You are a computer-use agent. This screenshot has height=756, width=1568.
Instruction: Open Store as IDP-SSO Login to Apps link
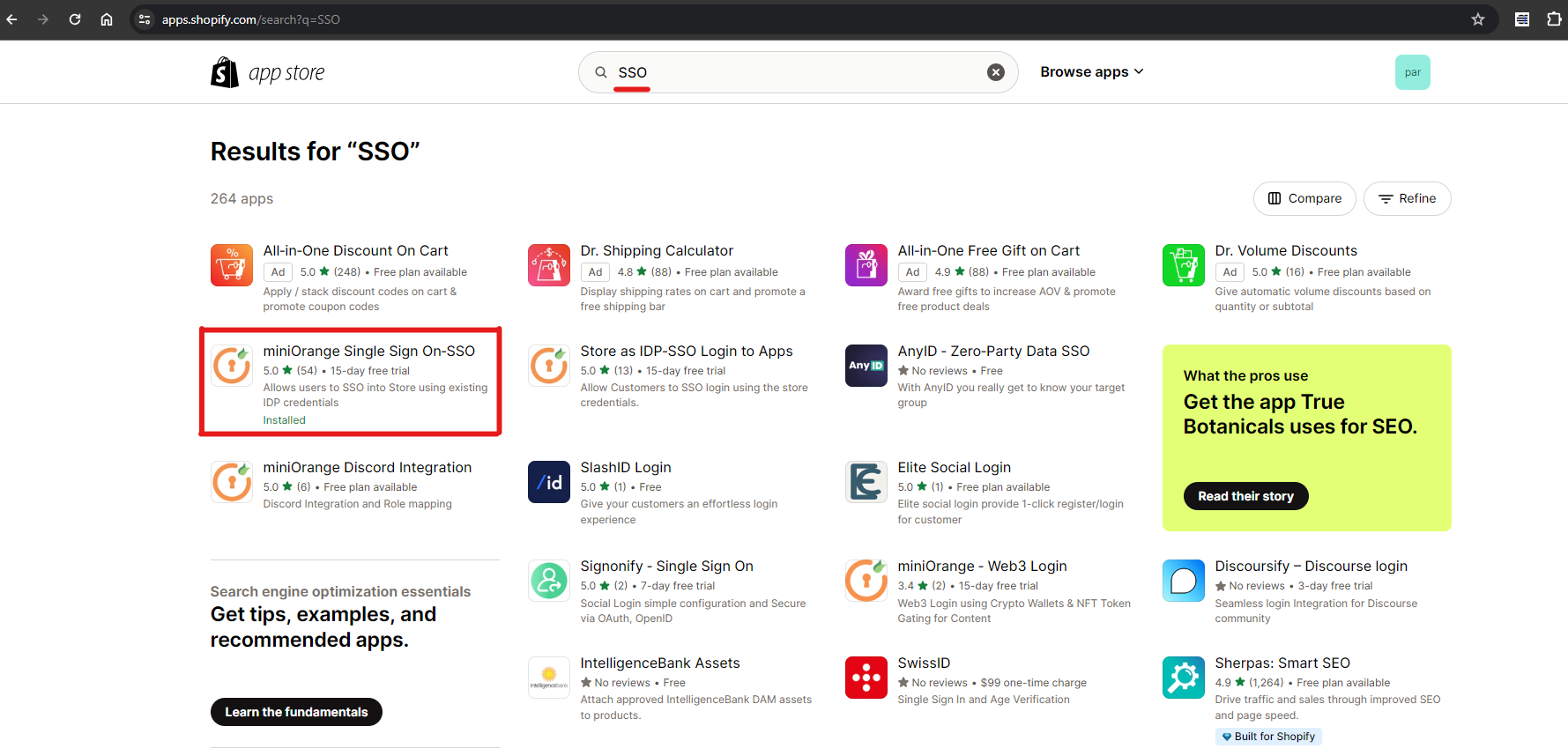tap(687, 351)
